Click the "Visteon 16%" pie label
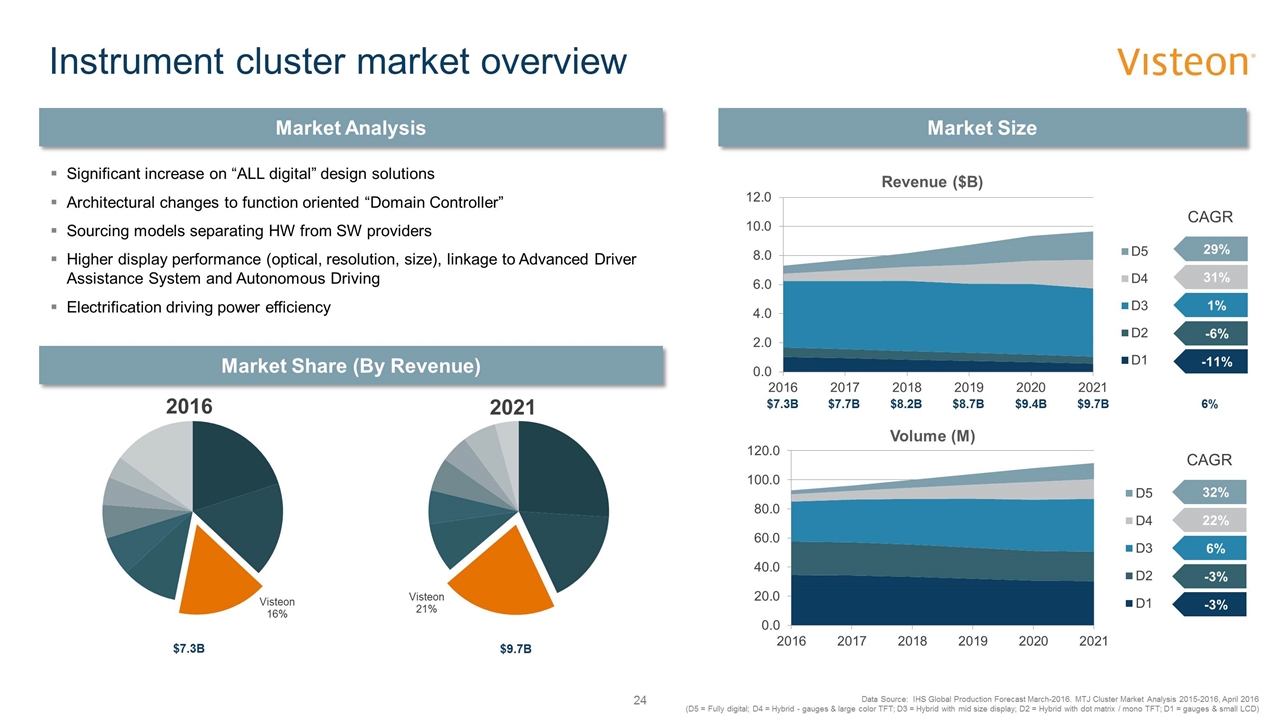1280x720 pixels. click(x=277, y=608)
